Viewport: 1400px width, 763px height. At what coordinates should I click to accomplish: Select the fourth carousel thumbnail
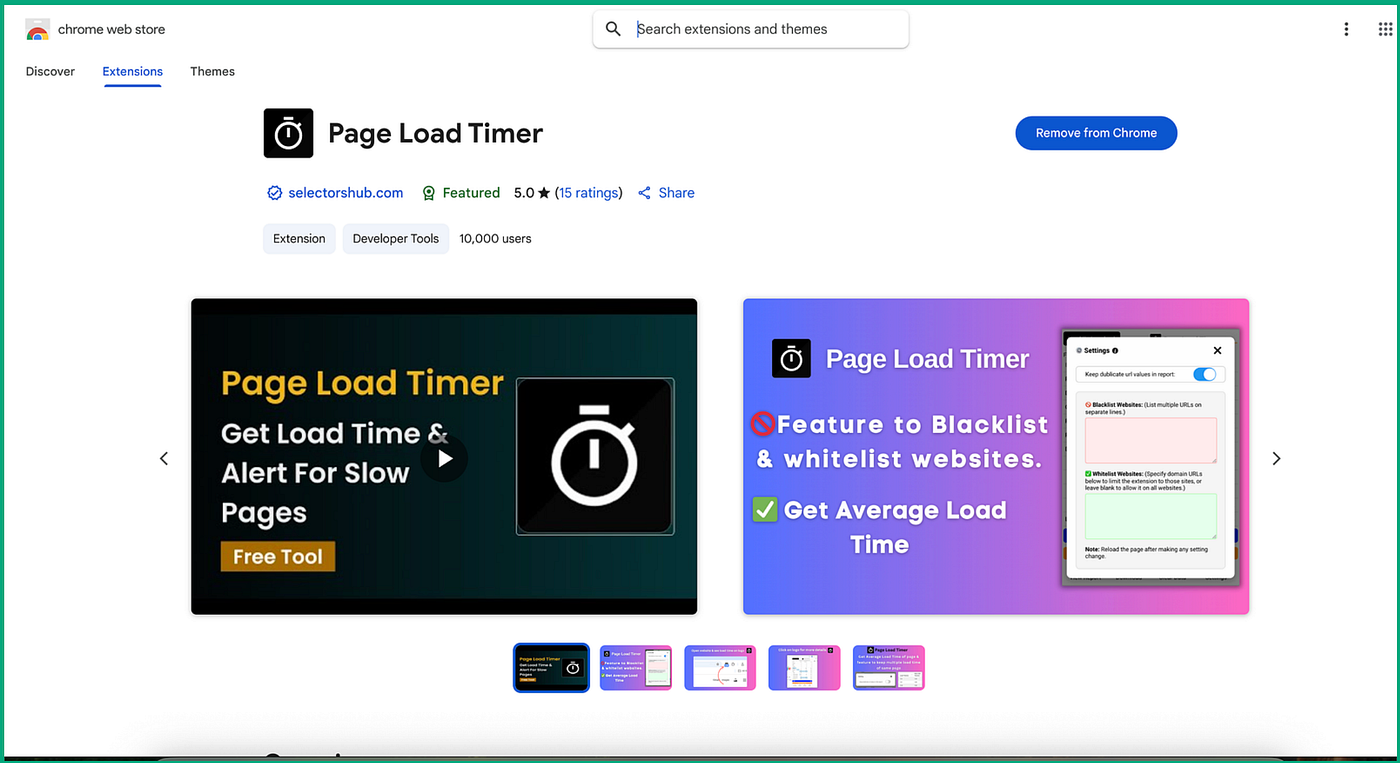(x=805, y=667)
